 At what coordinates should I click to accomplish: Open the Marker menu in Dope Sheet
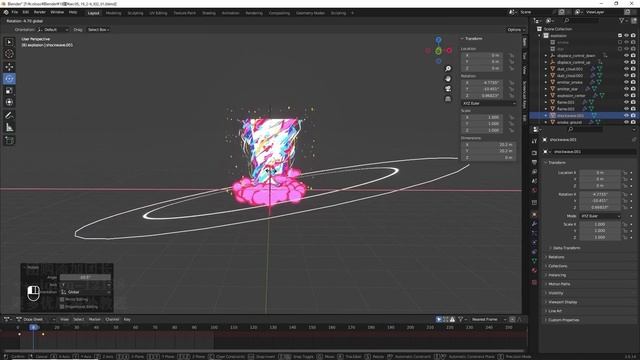point(95,319)
